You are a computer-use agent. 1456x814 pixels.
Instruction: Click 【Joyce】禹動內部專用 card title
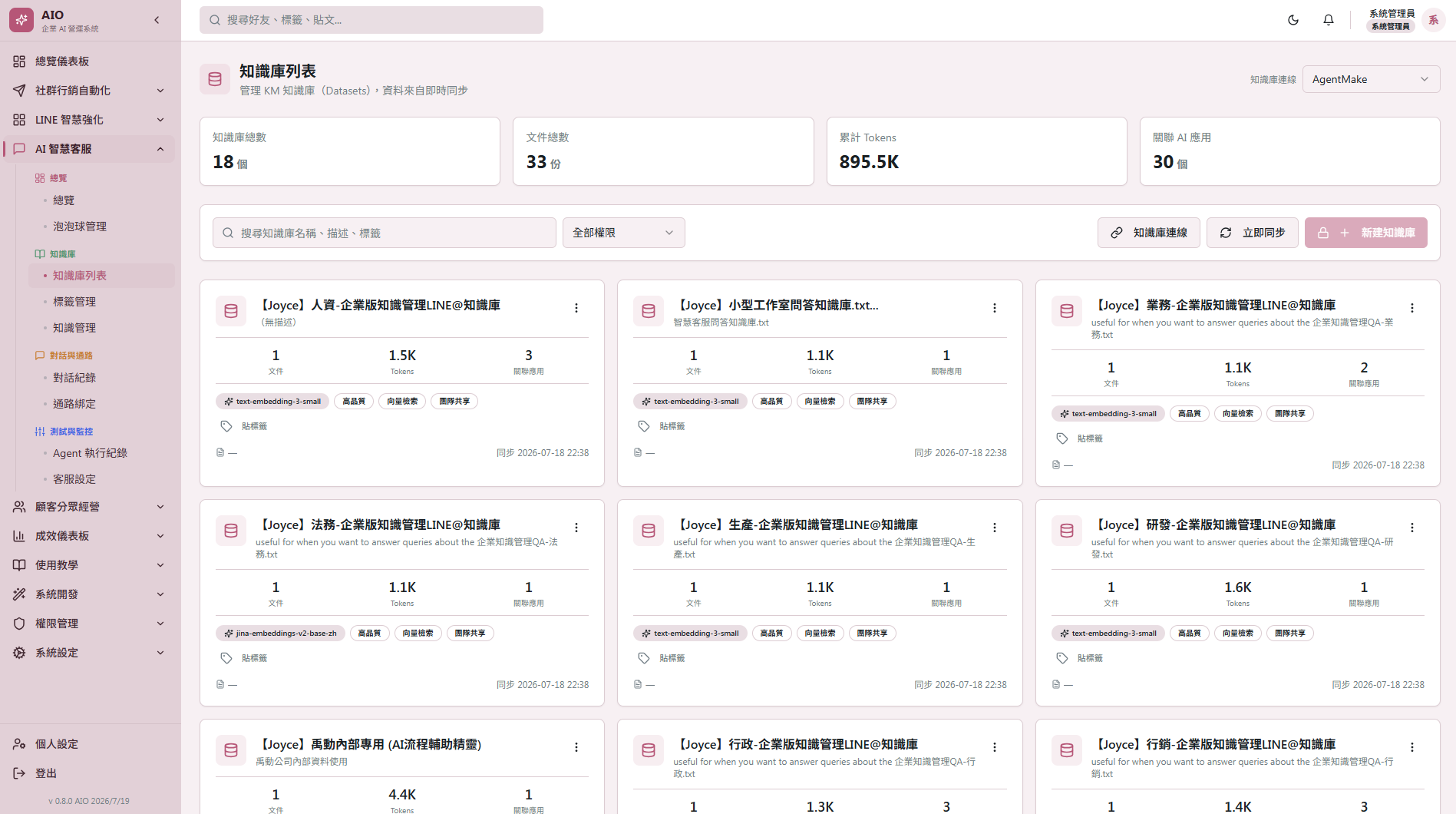pyautogui.click(x=368, y=744)
